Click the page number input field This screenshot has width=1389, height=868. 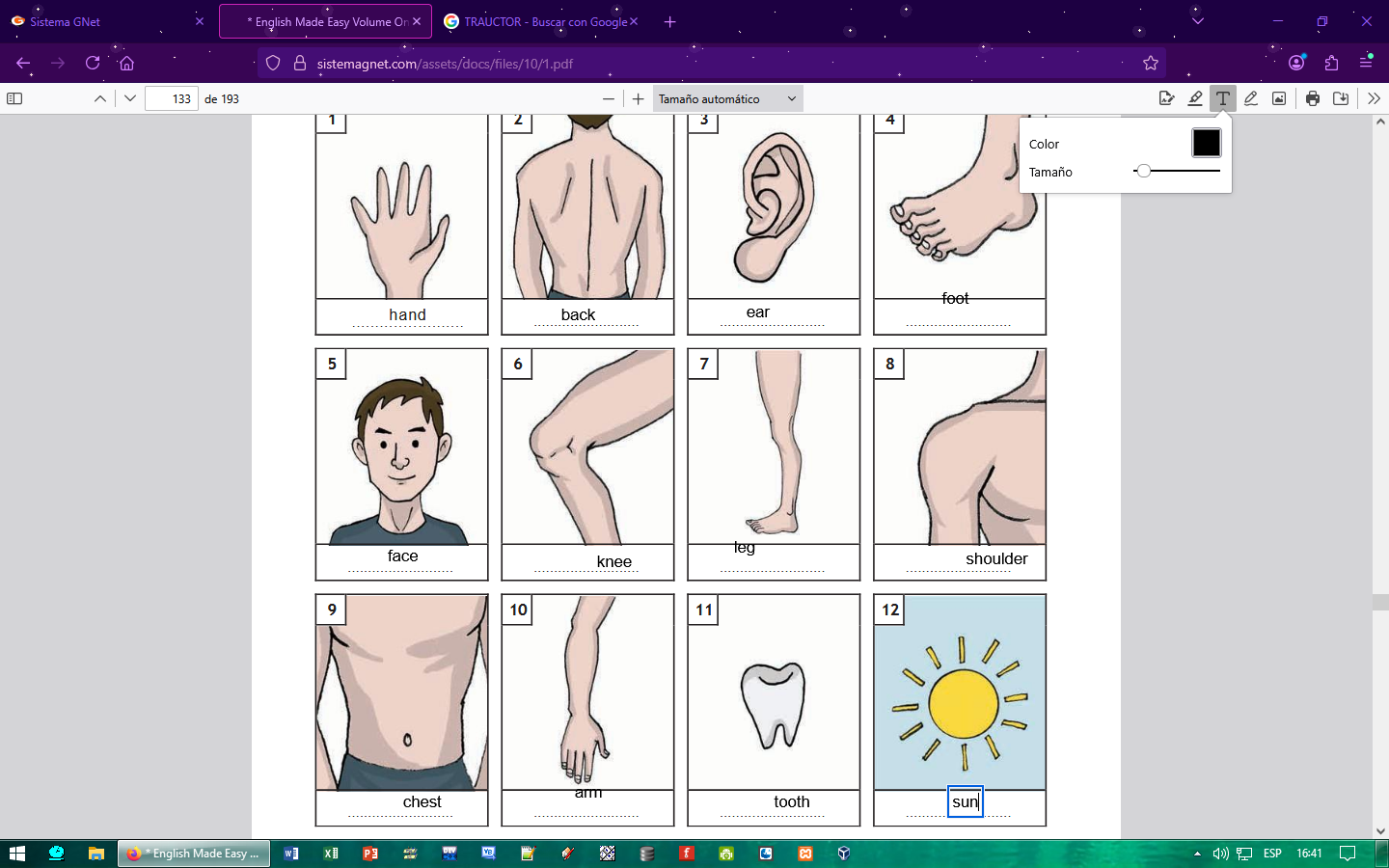(x=172, y=98)
